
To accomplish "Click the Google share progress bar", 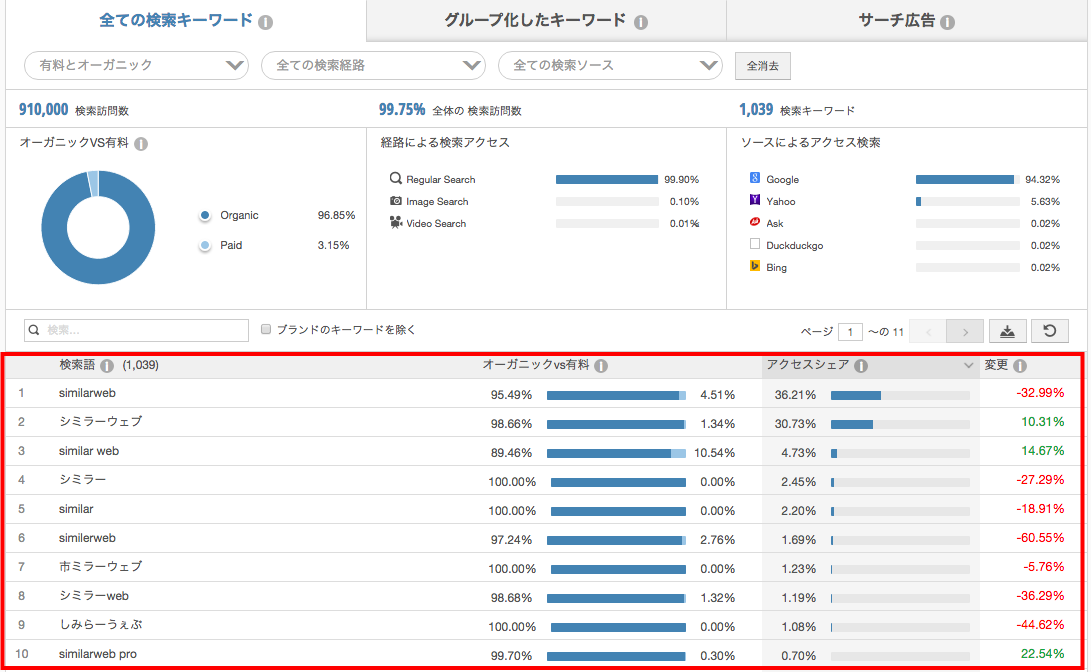I will 967,179.
